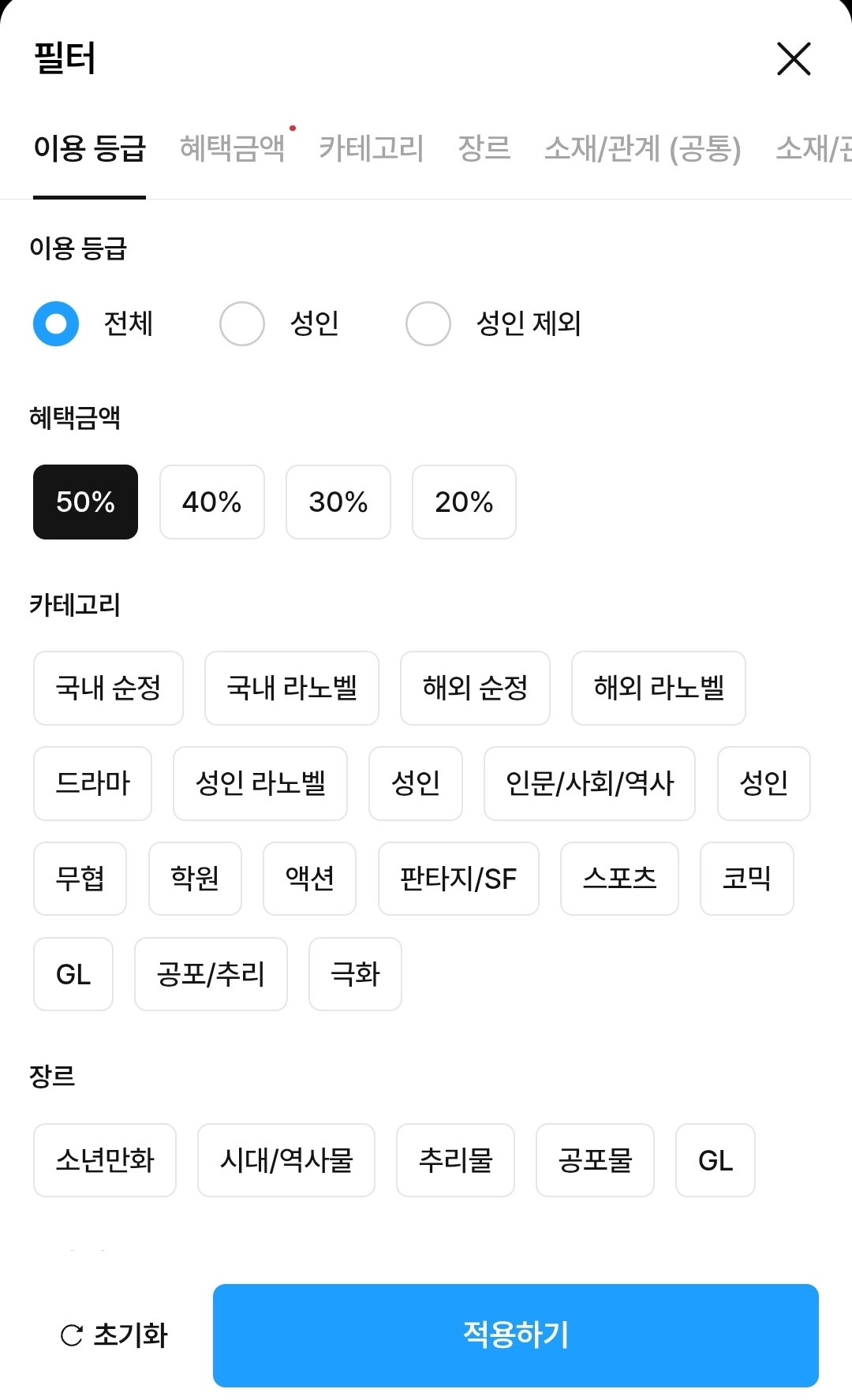Click the reset (초기화) refresh icon
The height and width of the screenshot is (1400, 852).
click(72, 1335)
